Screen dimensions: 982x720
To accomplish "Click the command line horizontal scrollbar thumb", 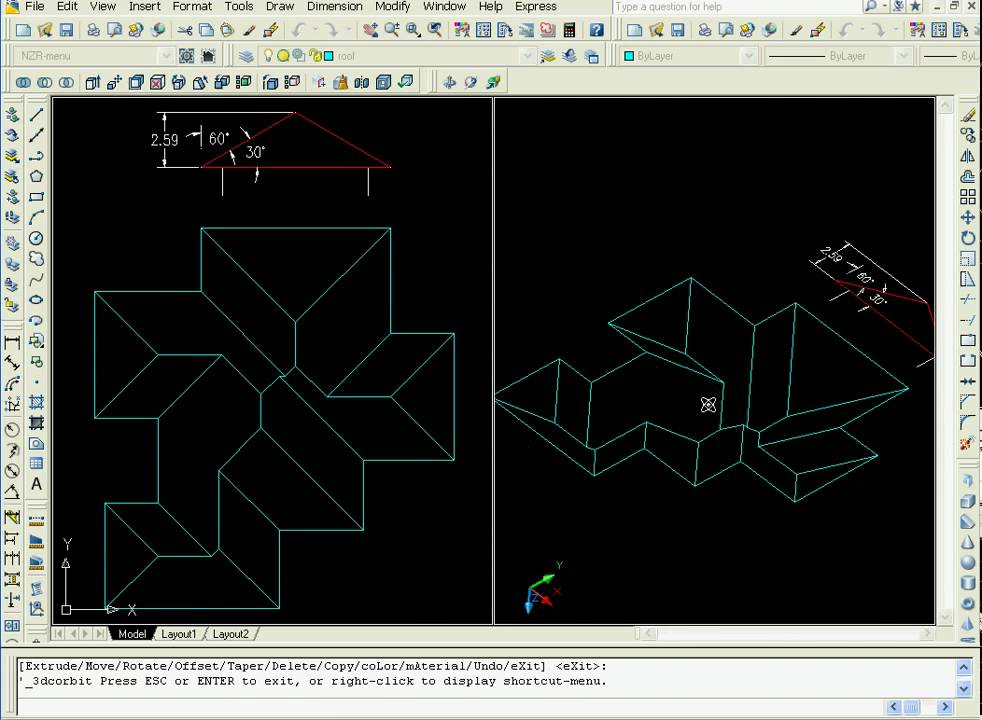I will pos(911,707).
